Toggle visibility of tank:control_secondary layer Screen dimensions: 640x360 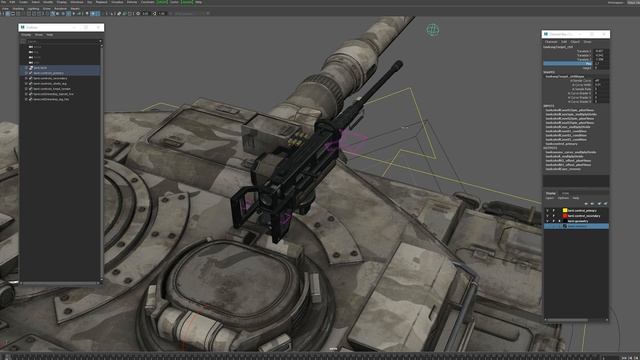pyautogui.click(x=547, y=216)
